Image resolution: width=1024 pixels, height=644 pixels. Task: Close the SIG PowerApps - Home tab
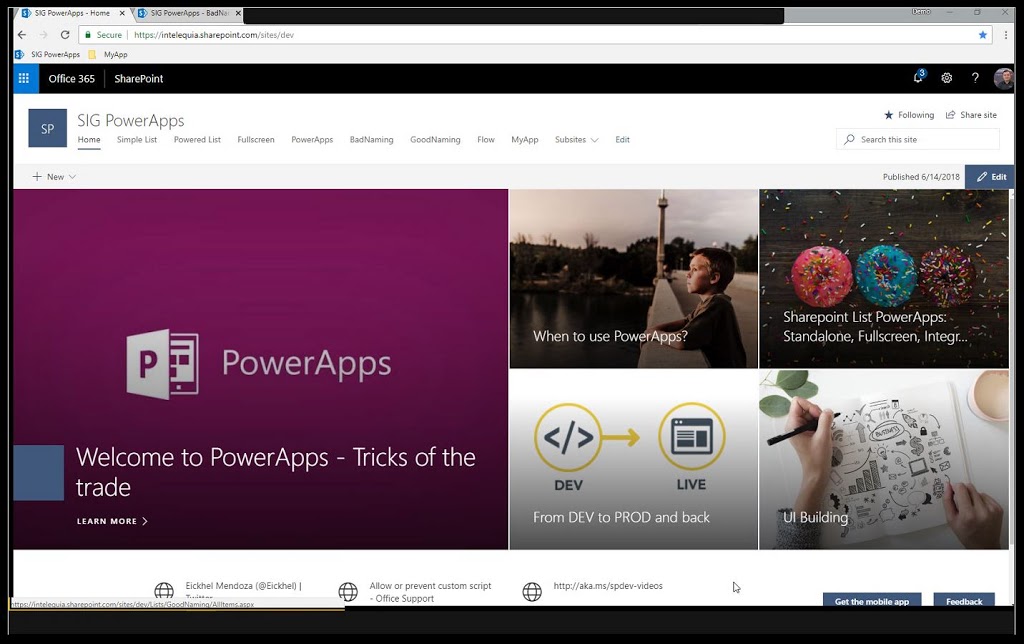coord(122,13)
